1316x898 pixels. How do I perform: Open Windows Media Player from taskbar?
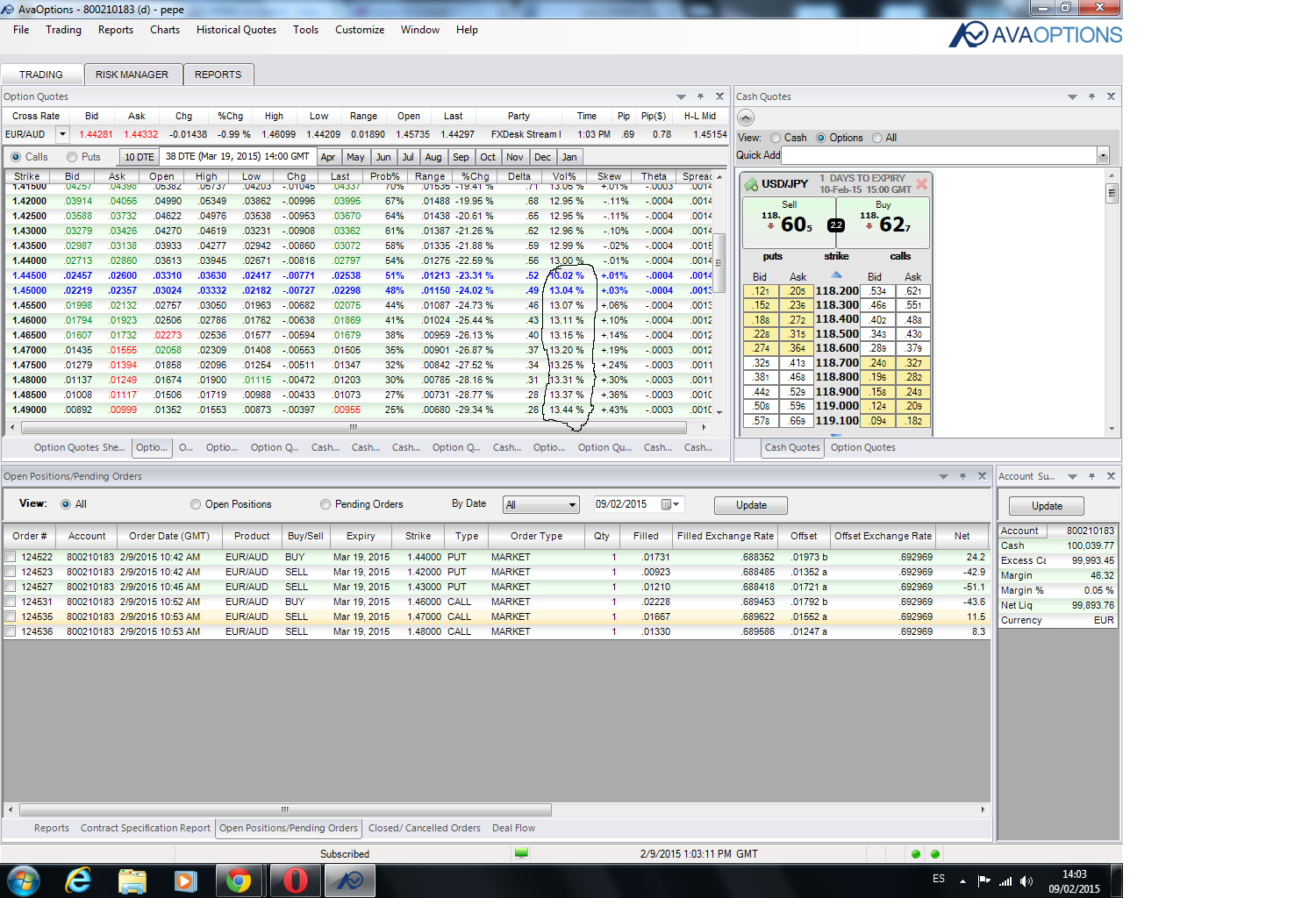[185, 880]
